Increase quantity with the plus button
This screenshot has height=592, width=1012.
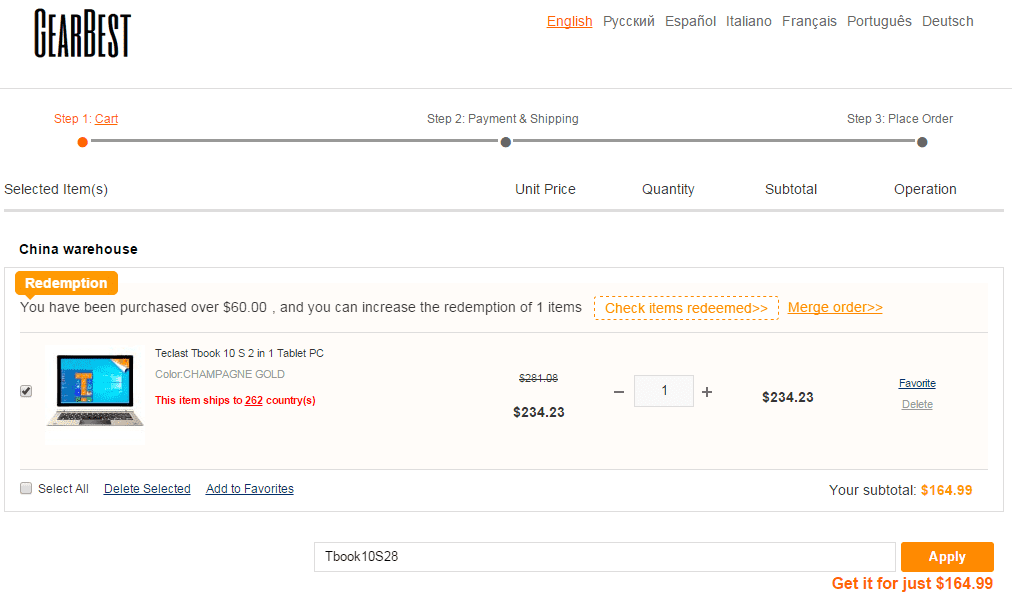pos(707,392)
